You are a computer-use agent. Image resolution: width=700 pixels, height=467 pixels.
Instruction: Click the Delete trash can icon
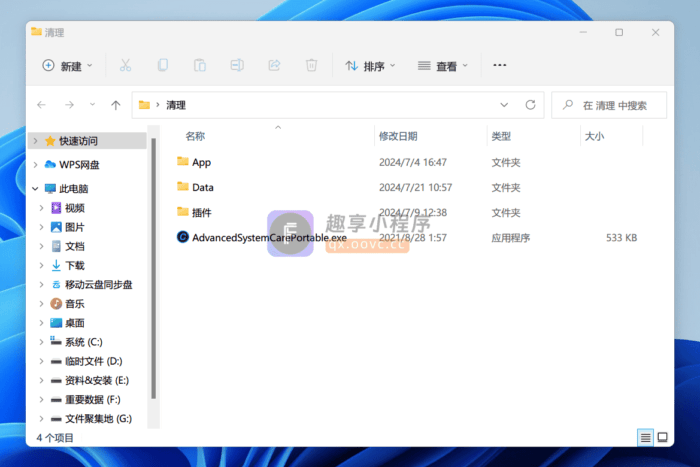tap(311, 66)
